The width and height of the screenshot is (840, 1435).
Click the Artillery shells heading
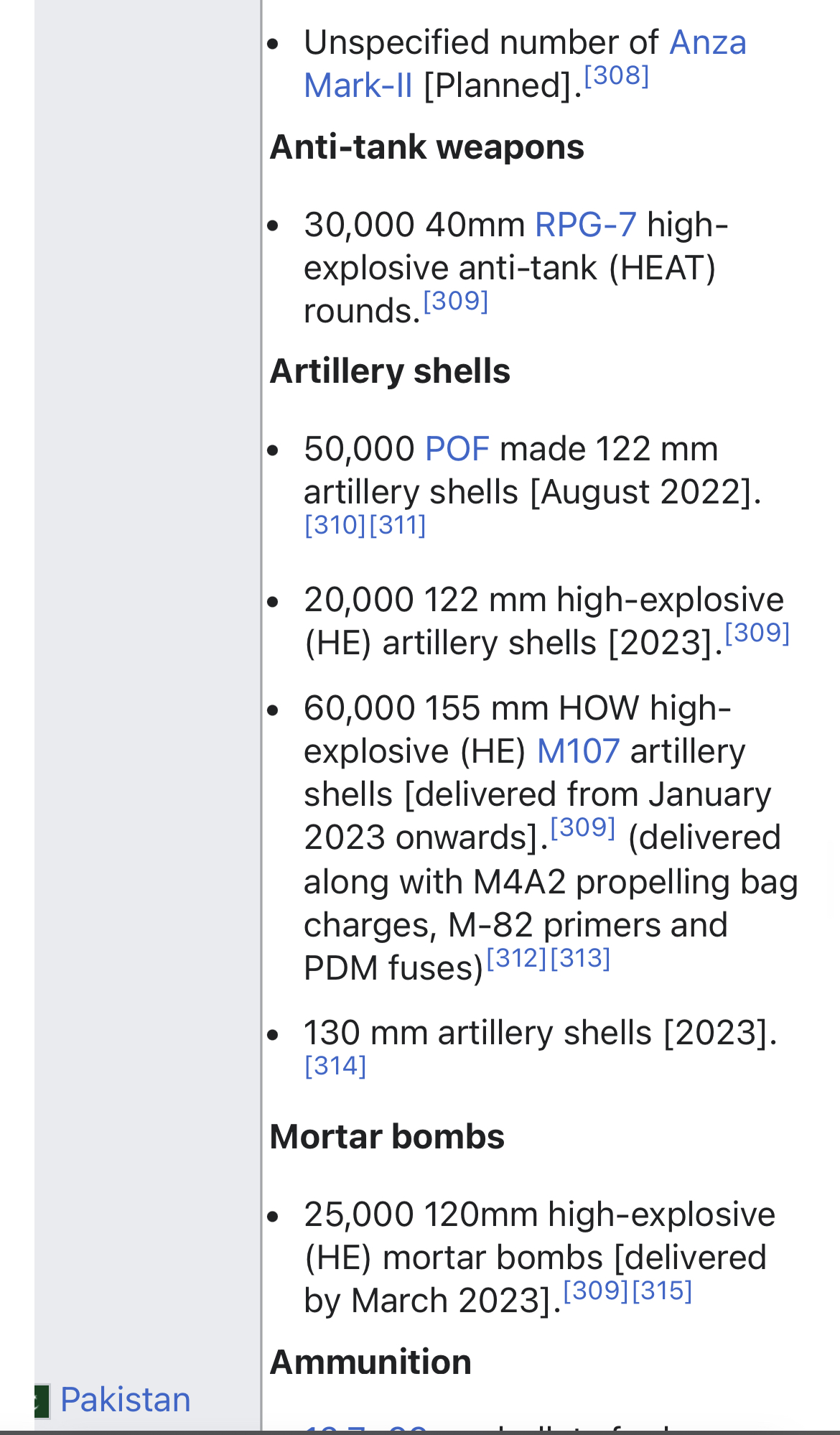[x=390, y=371]
